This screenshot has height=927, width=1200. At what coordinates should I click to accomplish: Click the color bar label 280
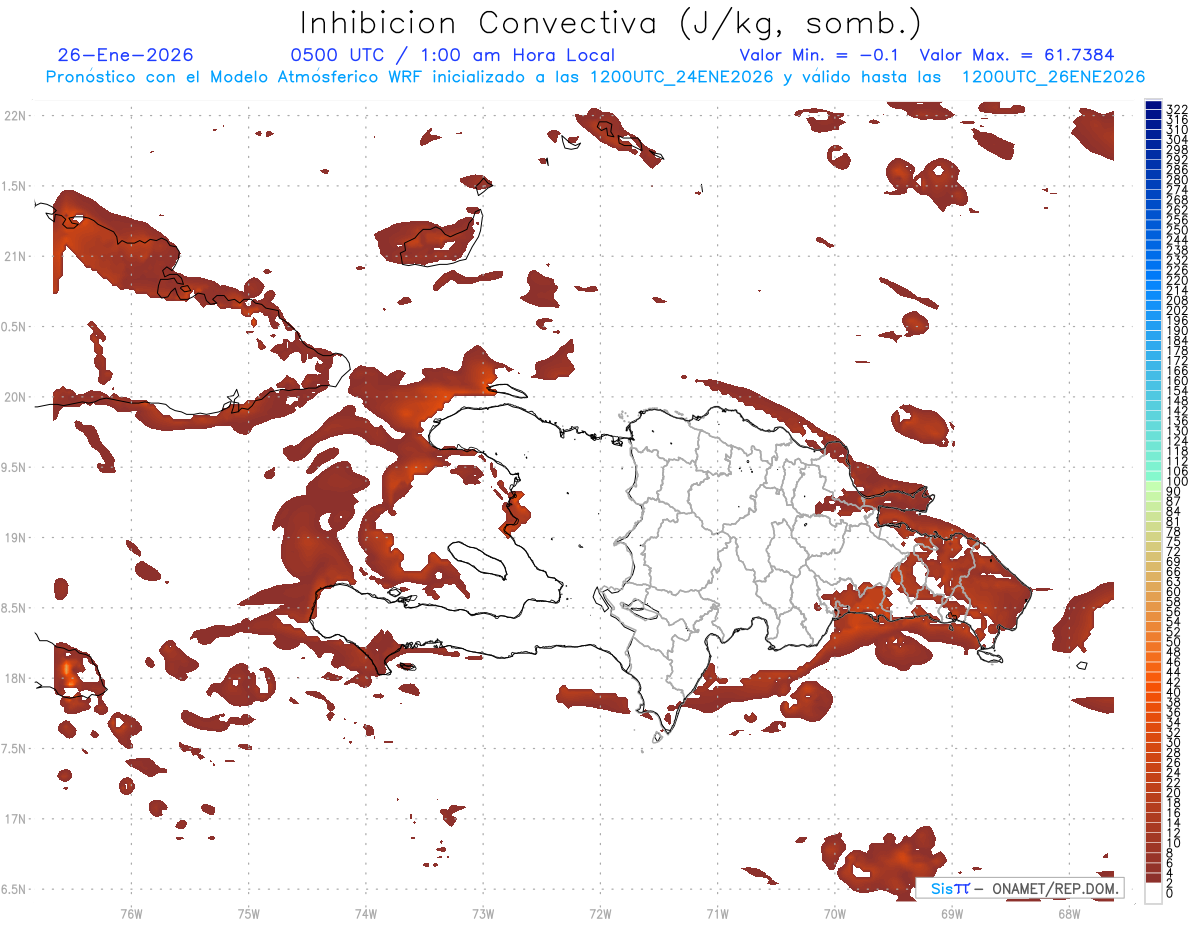point(1176,179)
